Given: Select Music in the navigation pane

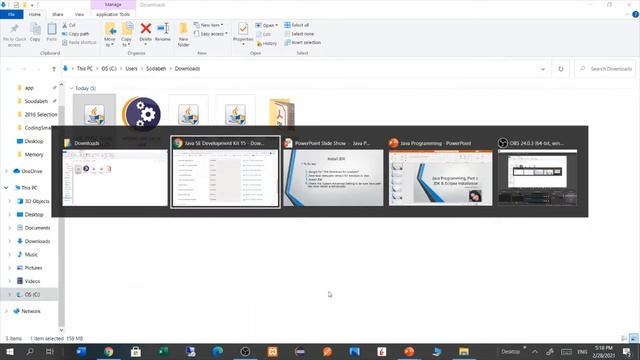Looking at the screenshot, I should coord(27,254).
